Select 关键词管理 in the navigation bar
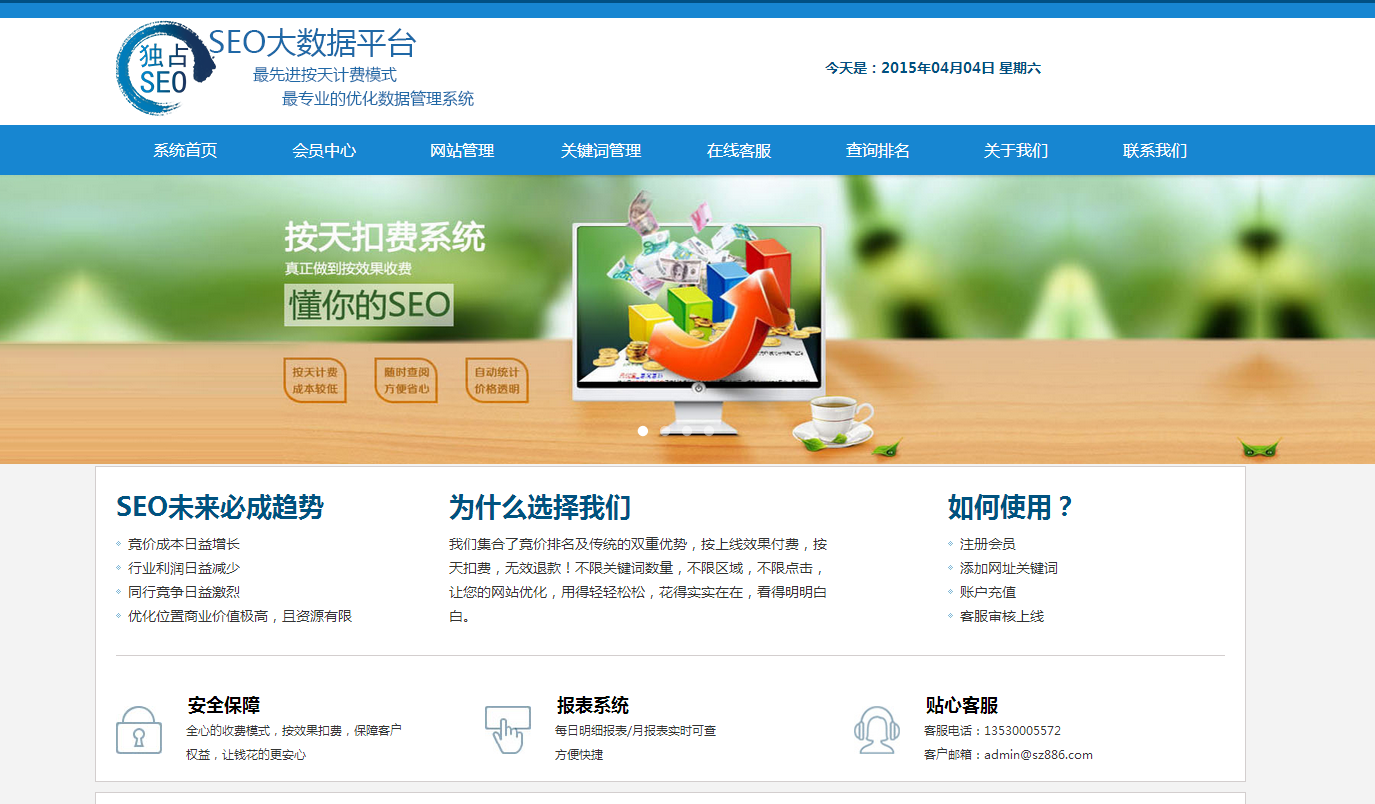Screen dimensions: 1375x804 click(x=601, y=151)
